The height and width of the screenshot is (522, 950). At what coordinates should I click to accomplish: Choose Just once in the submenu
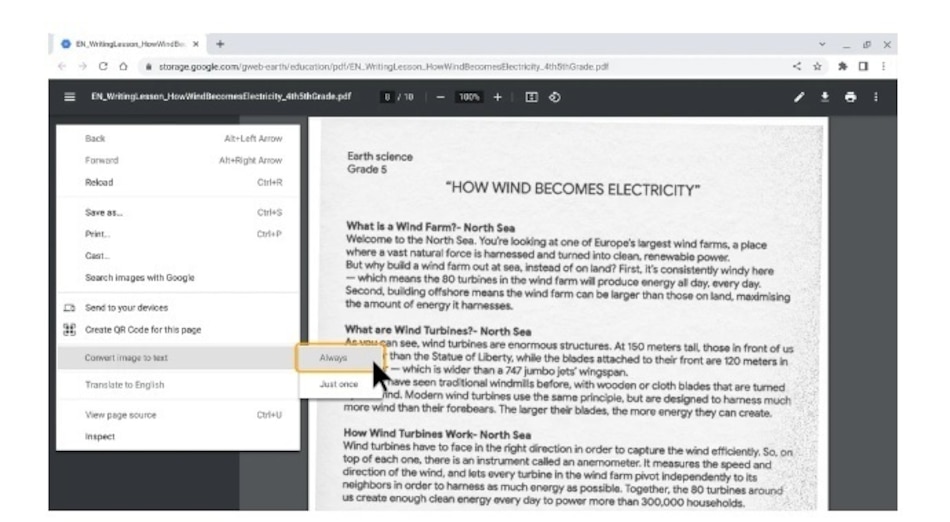pyautogui.click(x=339, y=384)
